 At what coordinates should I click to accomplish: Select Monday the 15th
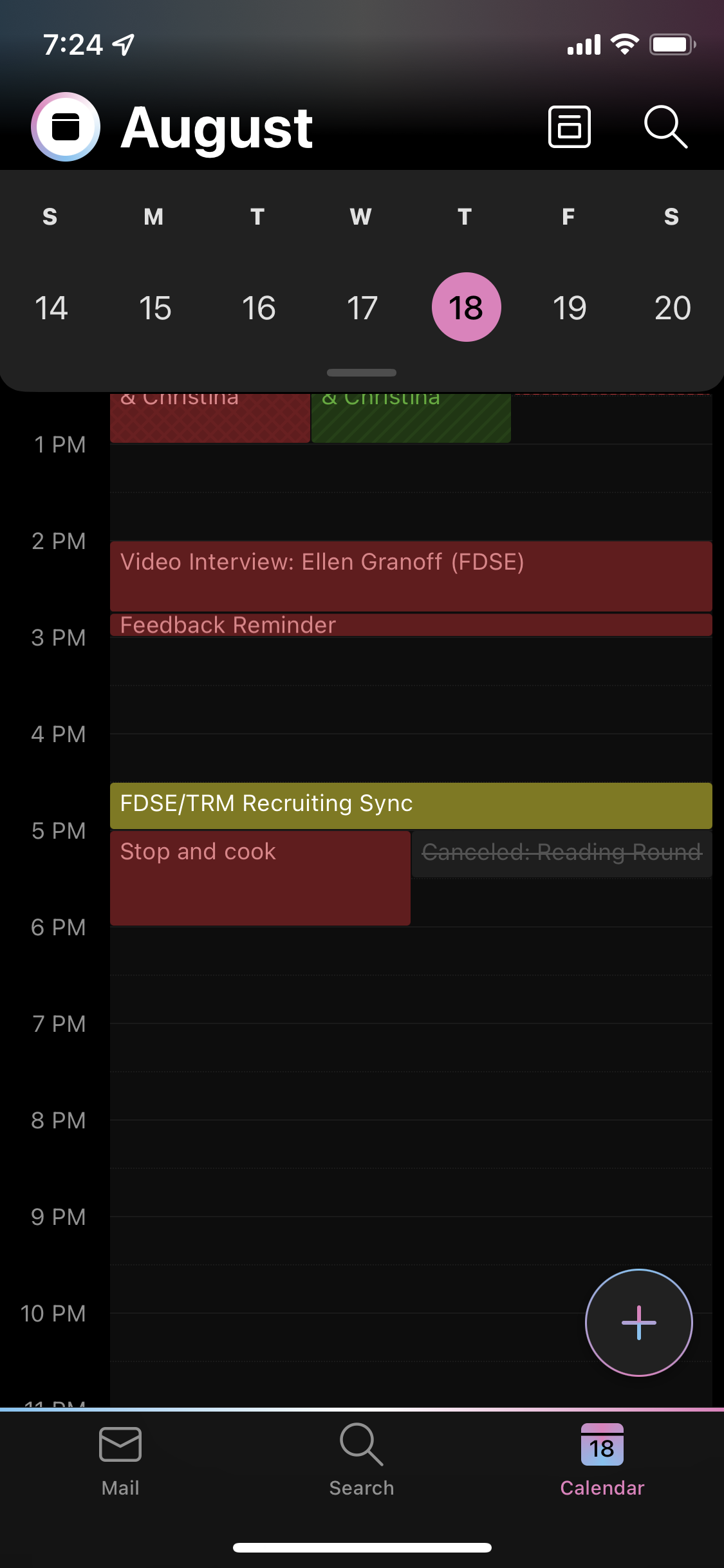(x=155, y=308)
